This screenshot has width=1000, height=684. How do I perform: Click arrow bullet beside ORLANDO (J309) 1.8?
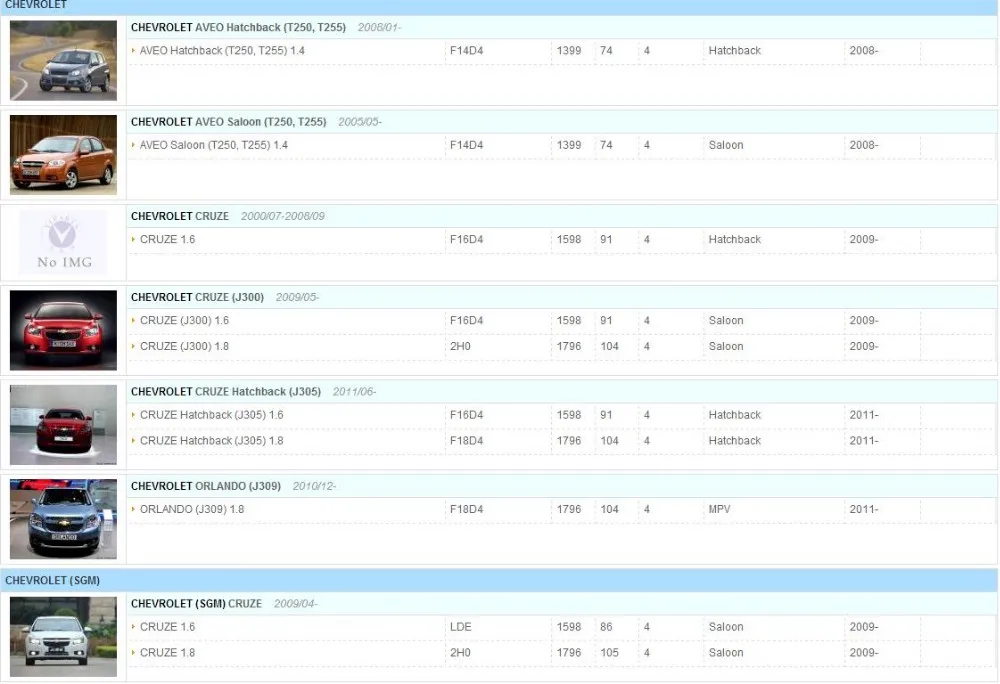[133, 509]
